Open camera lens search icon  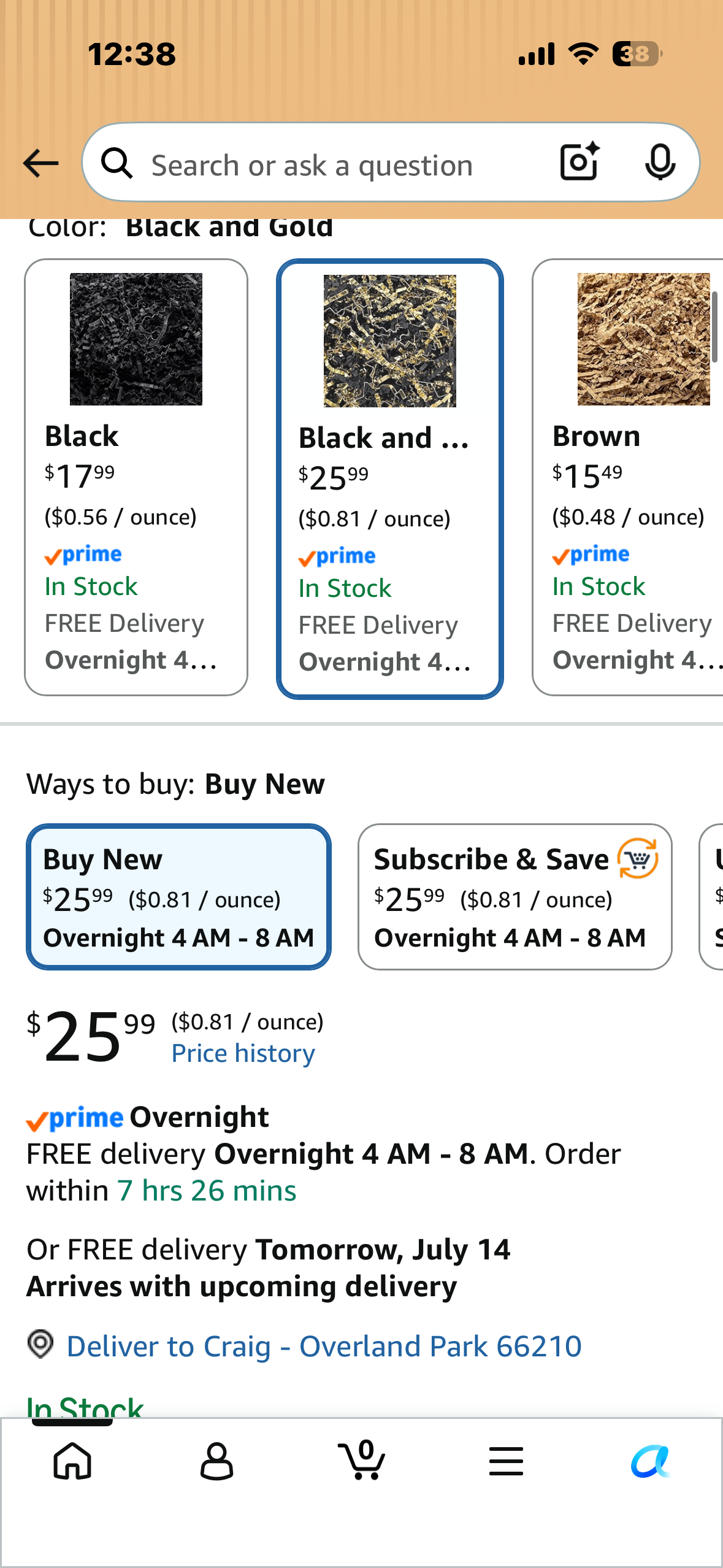(x=580, y=162)
